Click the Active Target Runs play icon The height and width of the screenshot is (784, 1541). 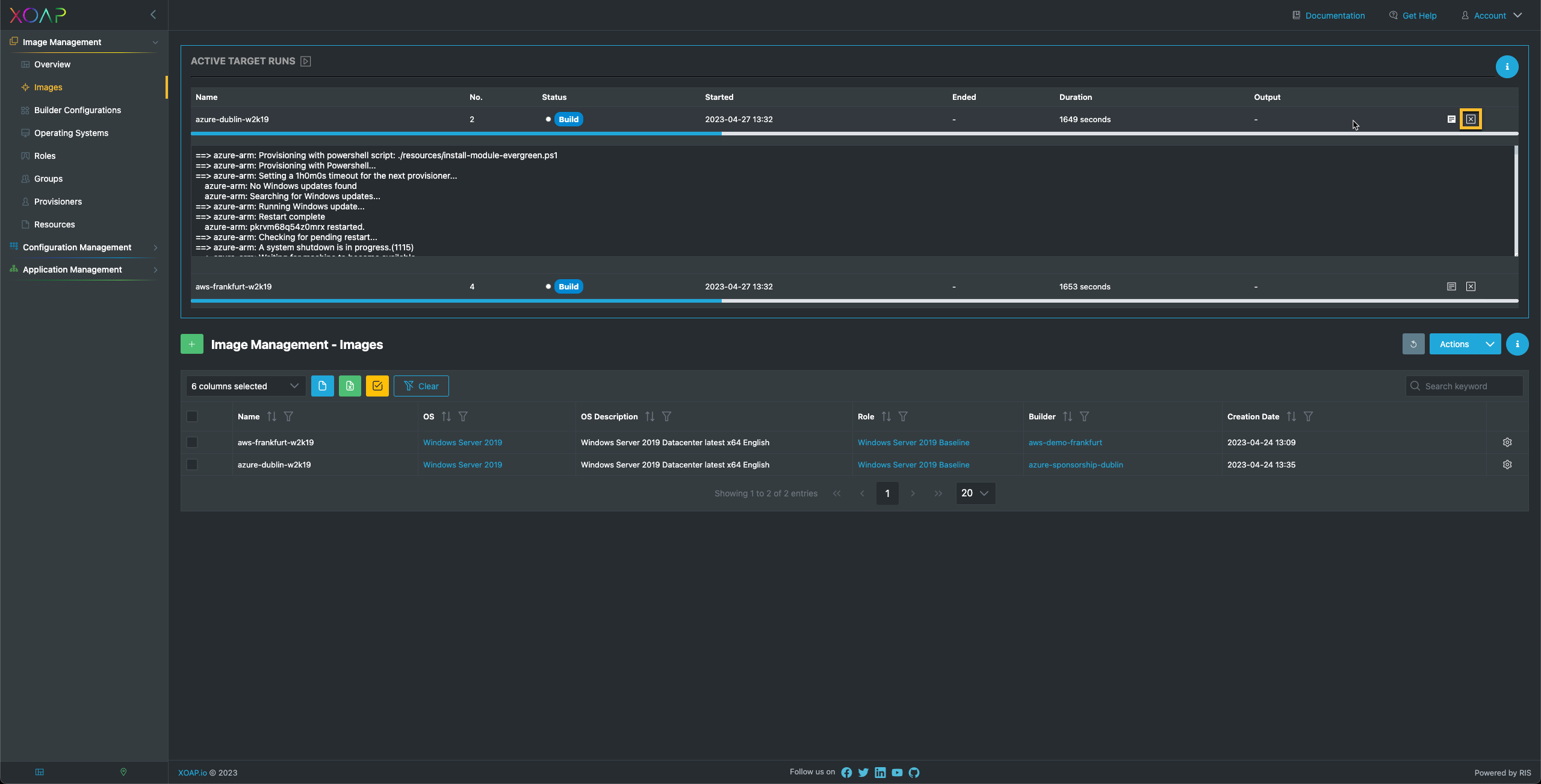coord(306,61)
